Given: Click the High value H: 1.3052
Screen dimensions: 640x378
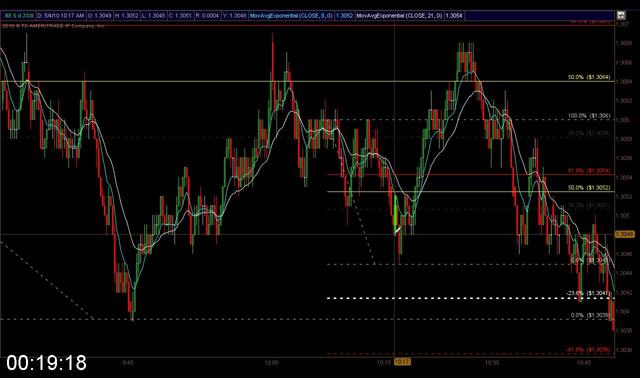Looking at the screenshot, I should [127, 16].
